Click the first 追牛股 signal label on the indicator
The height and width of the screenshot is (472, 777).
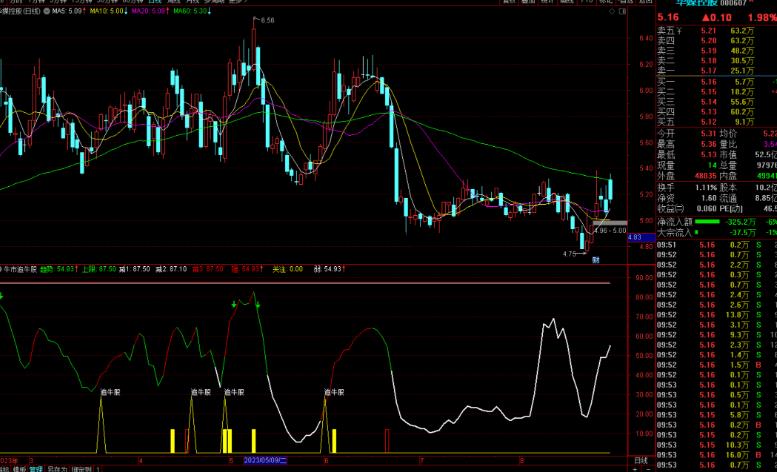click(110, 392)
